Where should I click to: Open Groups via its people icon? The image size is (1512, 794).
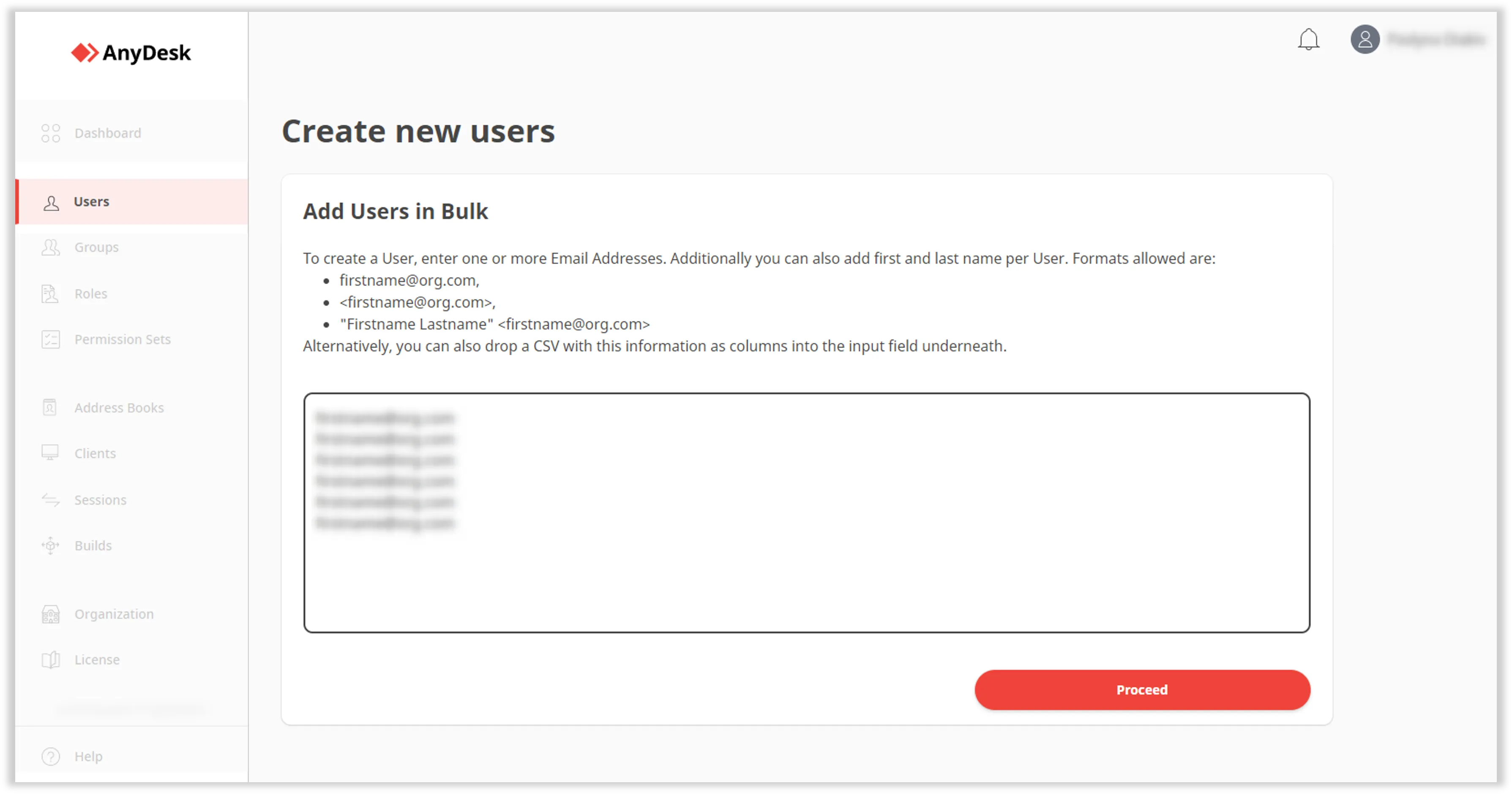point(50,247)
